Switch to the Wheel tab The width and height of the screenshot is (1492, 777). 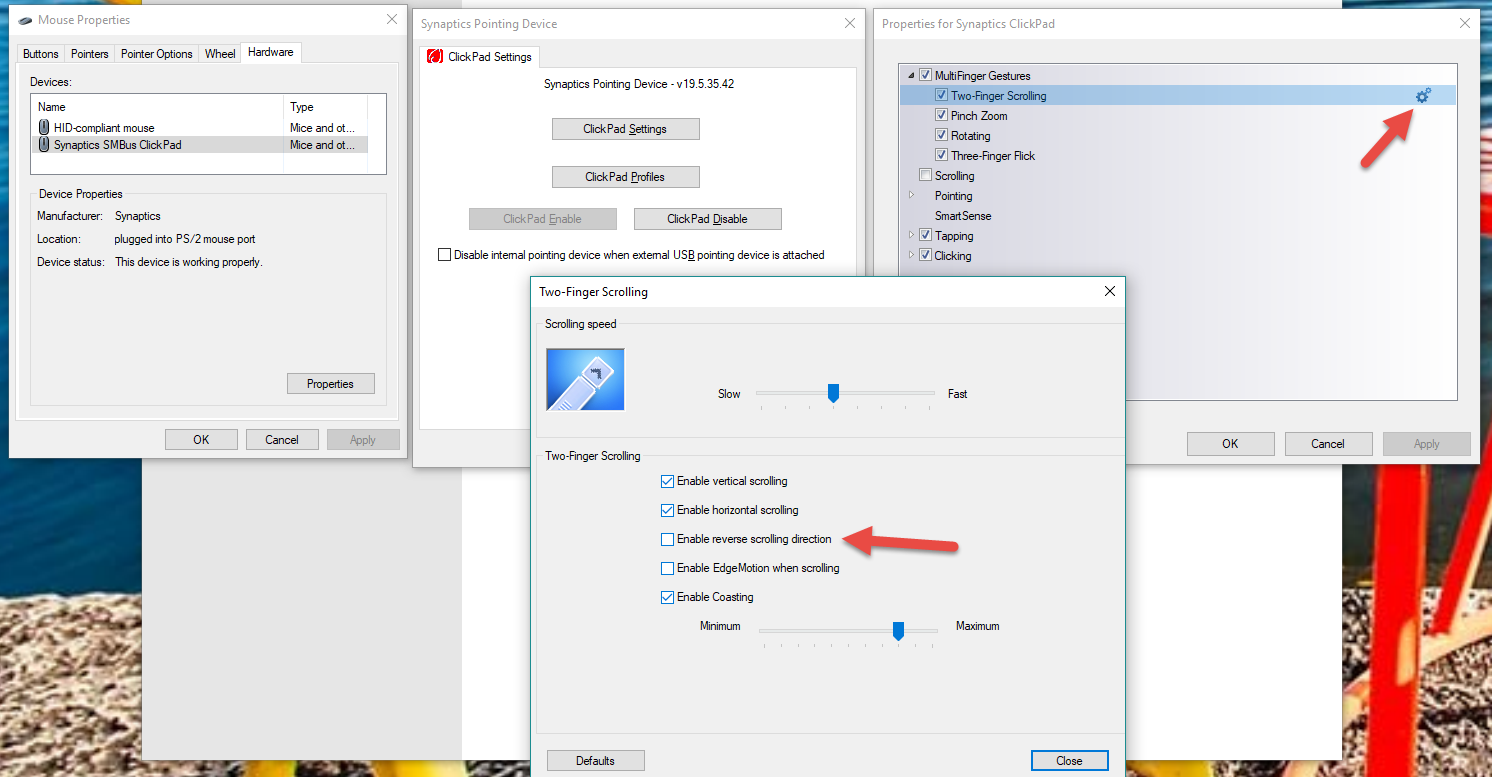click(x=219, y=53)
